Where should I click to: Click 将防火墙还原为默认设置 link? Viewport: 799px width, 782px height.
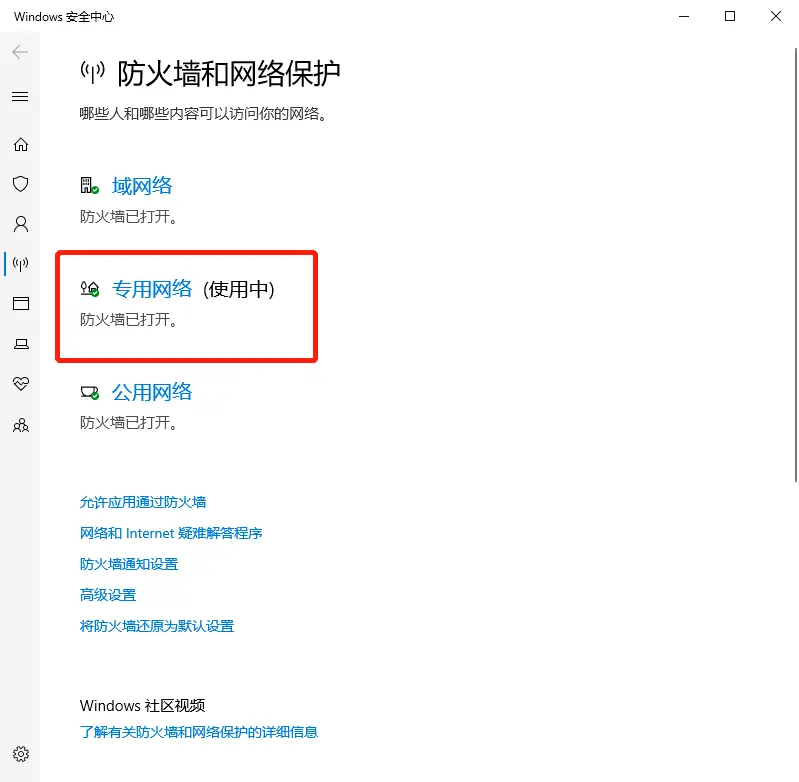(x=157, y=626)
